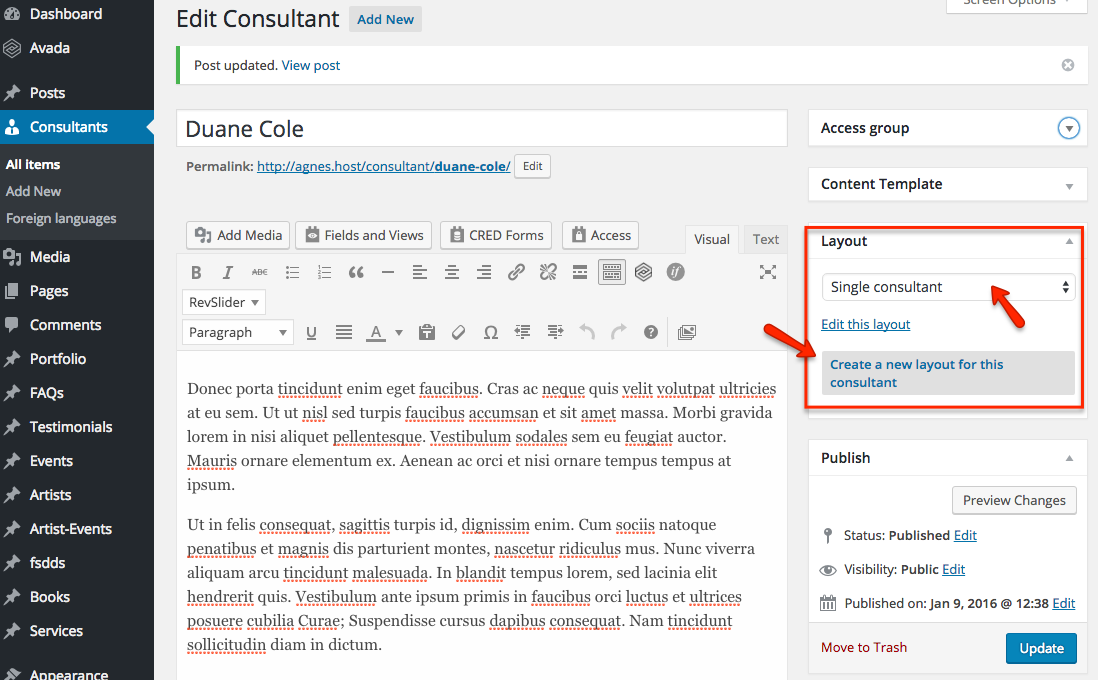Click Move to Trash
Screen dimensions: 1098x680
pos(863,648)
